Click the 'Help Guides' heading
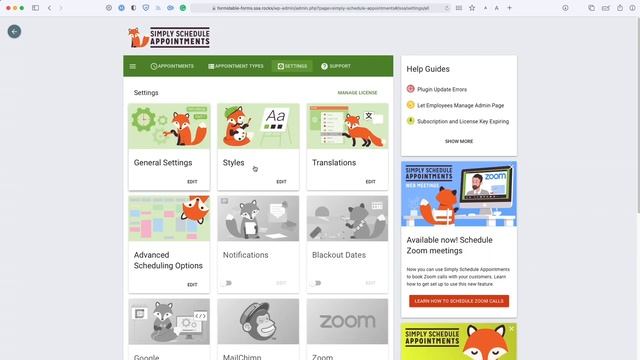 428,69
